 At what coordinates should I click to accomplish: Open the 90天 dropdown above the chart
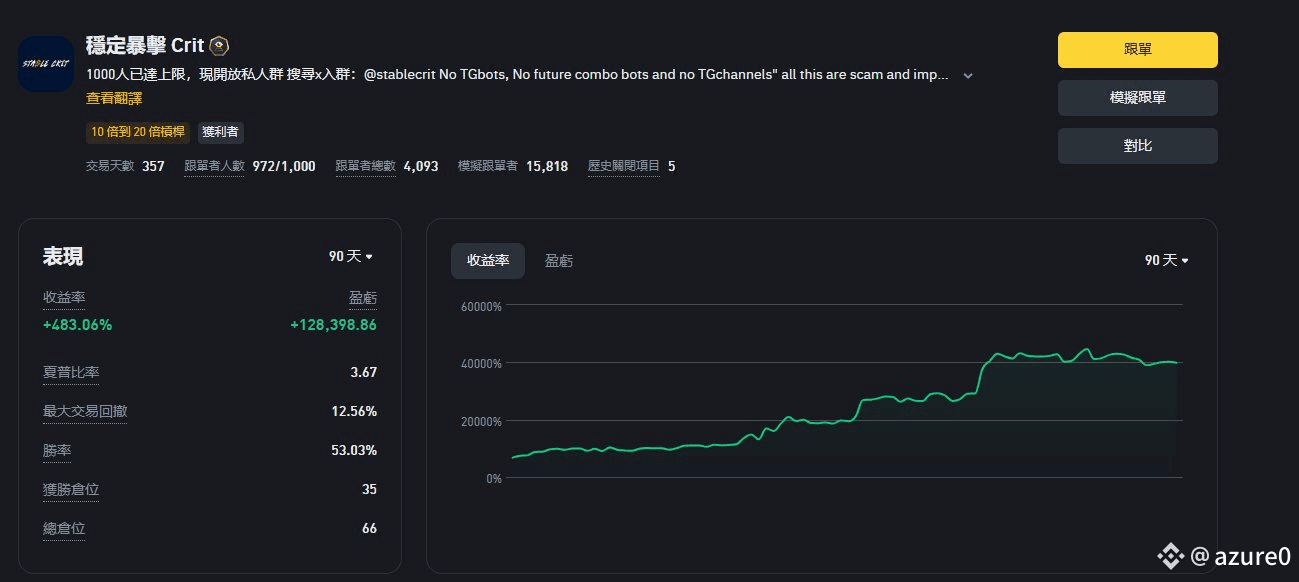coord(1167,260)
